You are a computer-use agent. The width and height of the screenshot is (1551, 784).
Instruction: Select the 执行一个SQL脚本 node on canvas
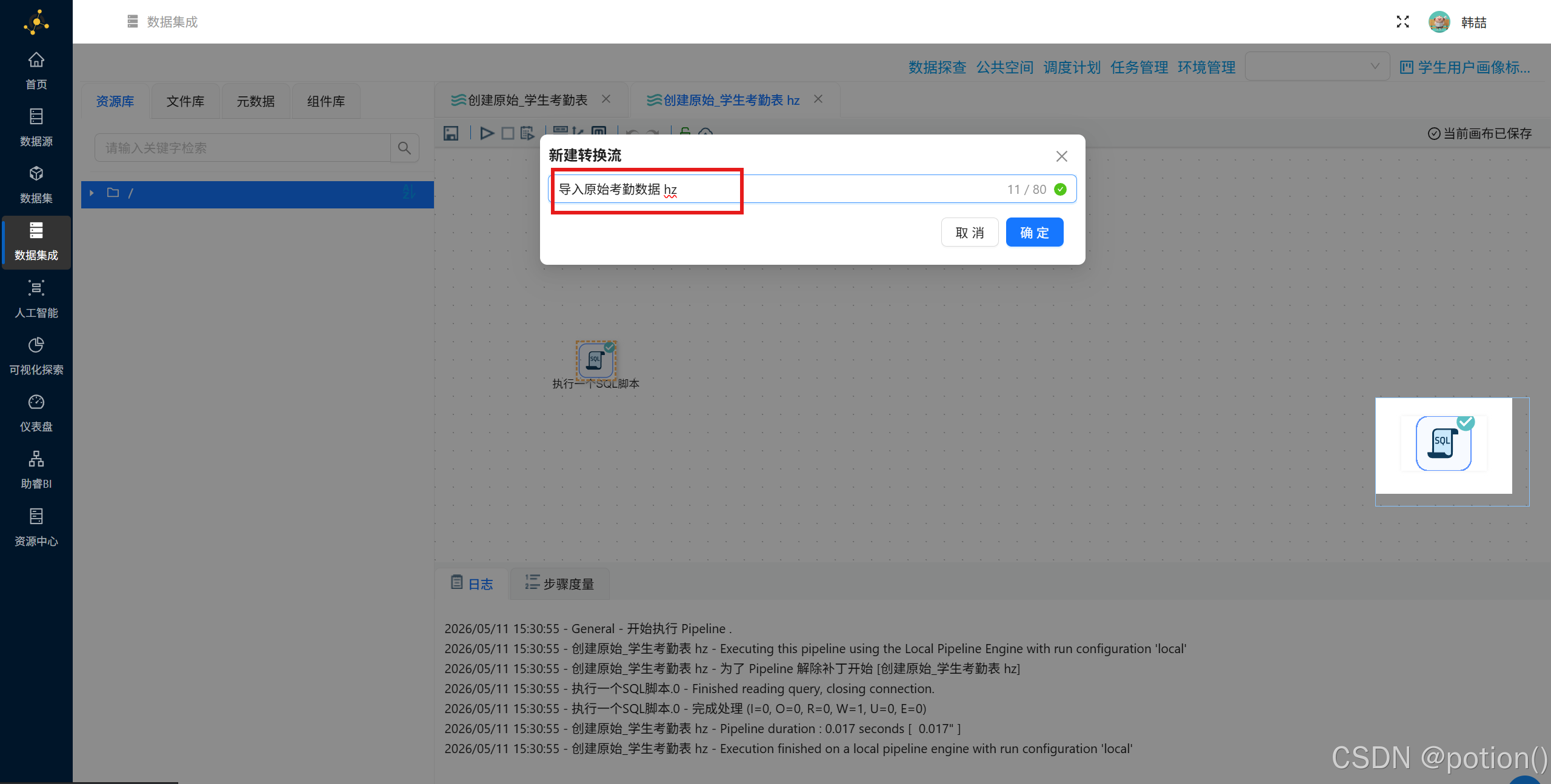(596, 360)
